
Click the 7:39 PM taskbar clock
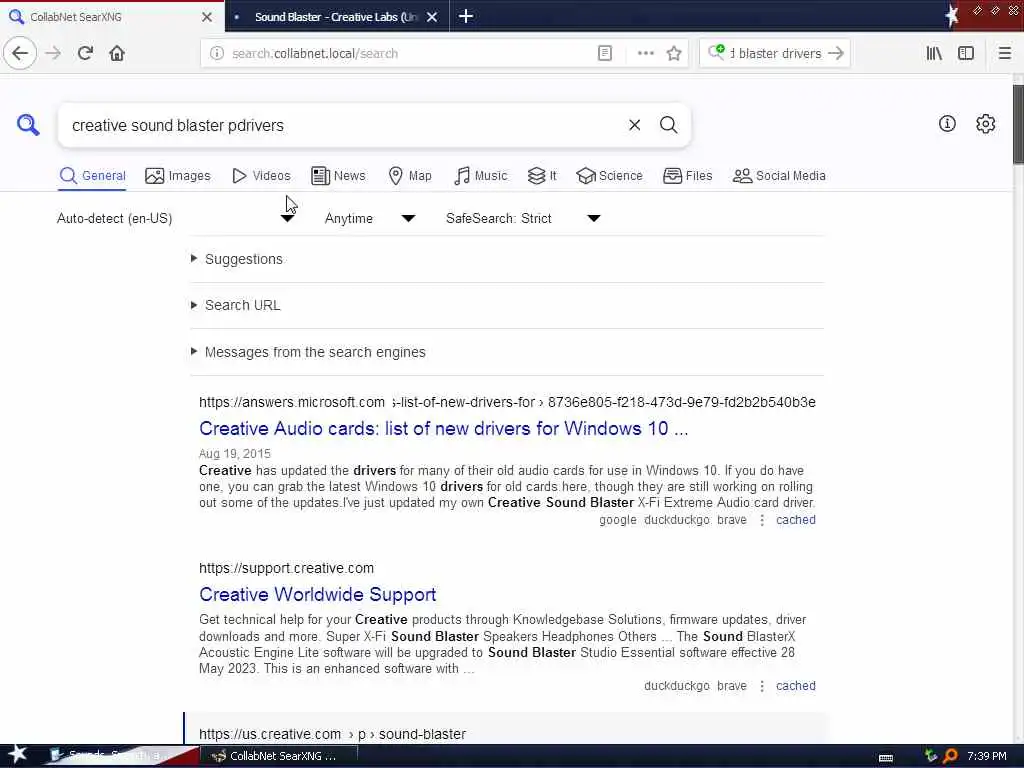pyautogui.click(x=986, y=756)
